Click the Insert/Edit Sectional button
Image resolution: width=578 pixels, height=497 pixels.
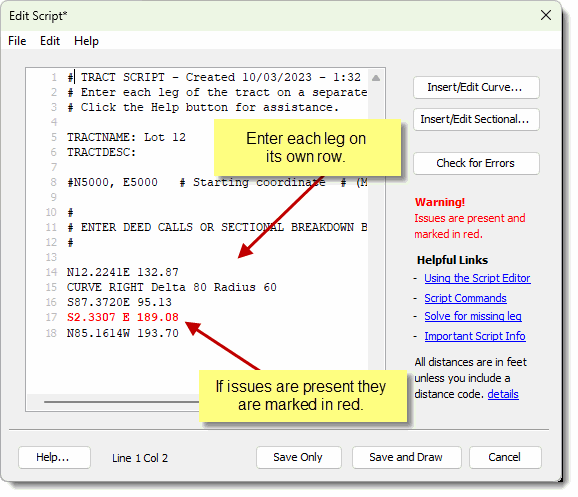(x=476, y=119)
